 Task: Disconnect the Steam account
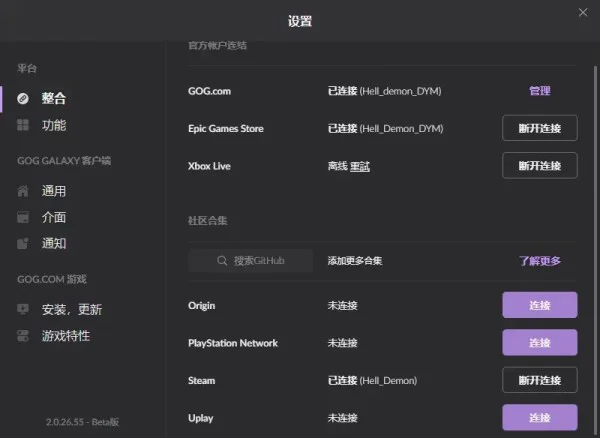click(x=540, y=380)
